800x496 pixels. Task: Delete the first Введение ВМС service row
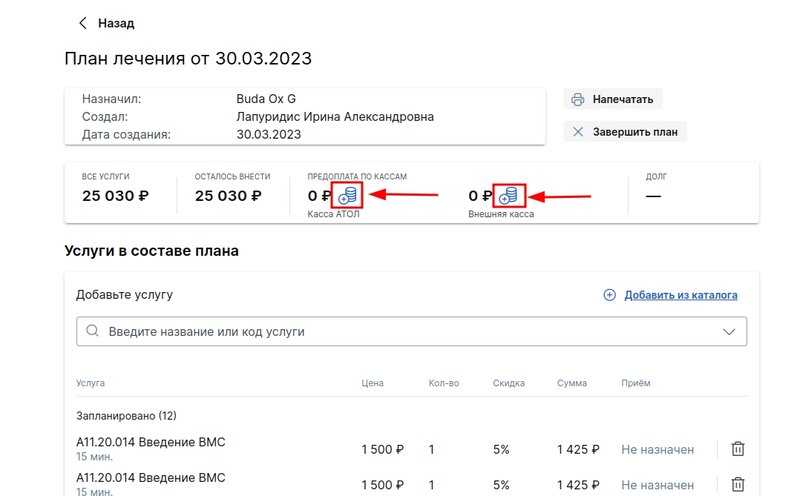(738, 449)
